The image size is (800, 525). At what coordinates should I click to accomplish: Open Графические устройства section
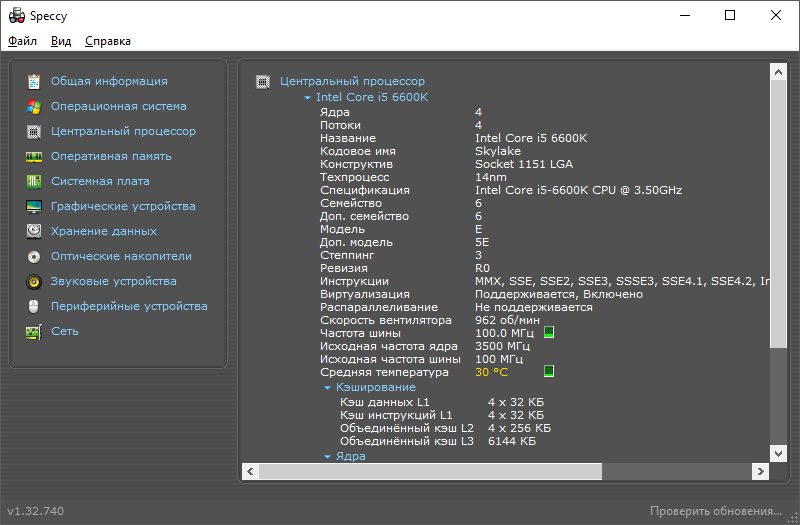tap(123, 206)
